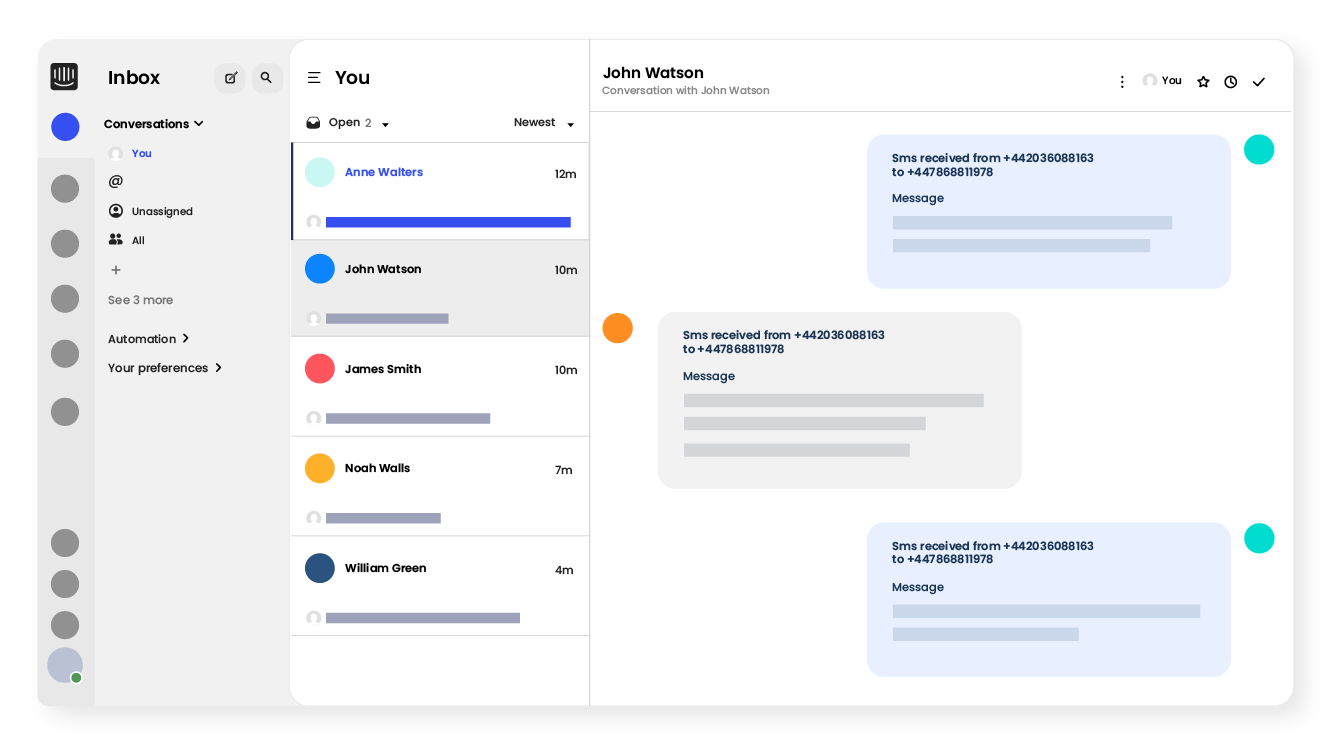Toggle the hamburger menu beside You

314,78
